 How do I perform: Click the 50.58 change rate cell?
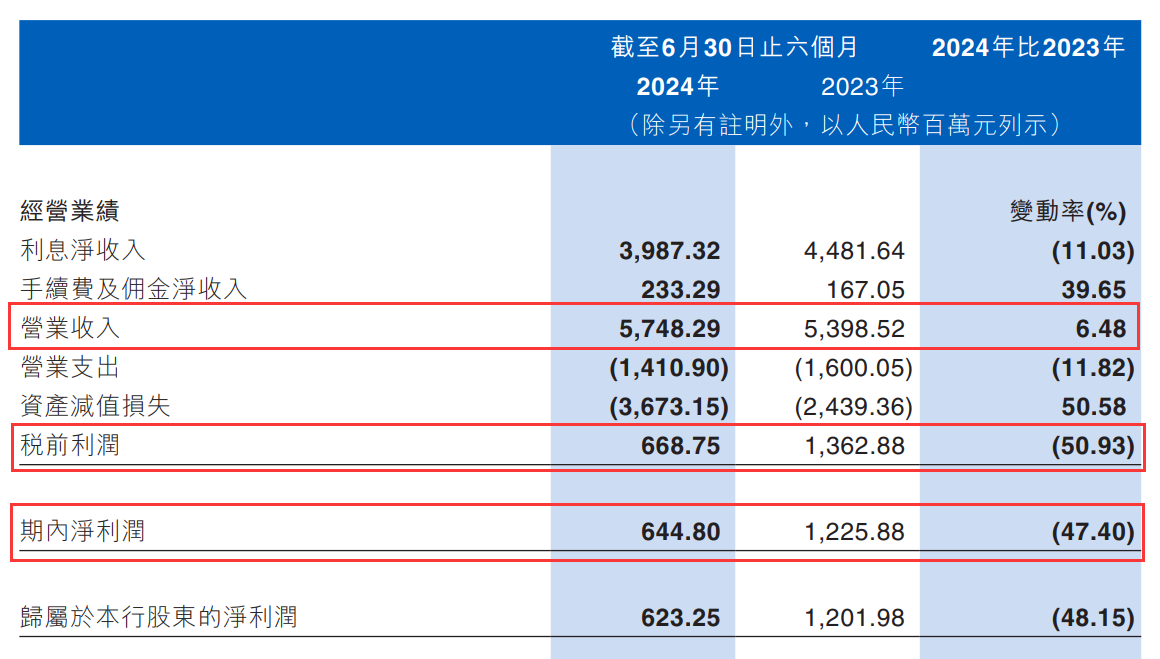(1096, 407)
